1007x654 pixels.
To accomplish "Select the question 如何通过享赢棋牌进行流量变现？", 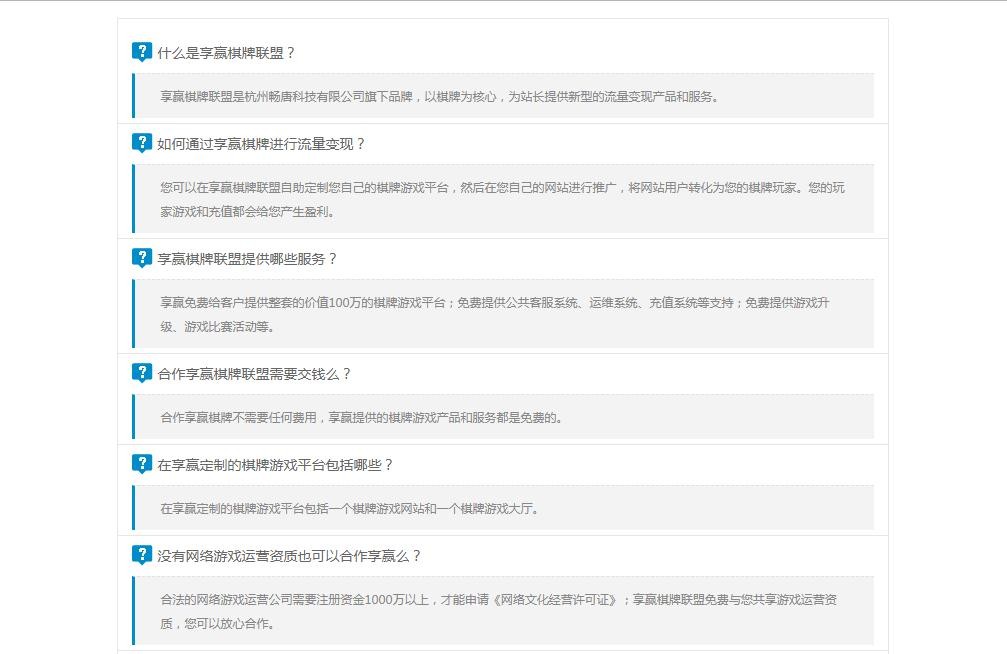I will 261,145.
